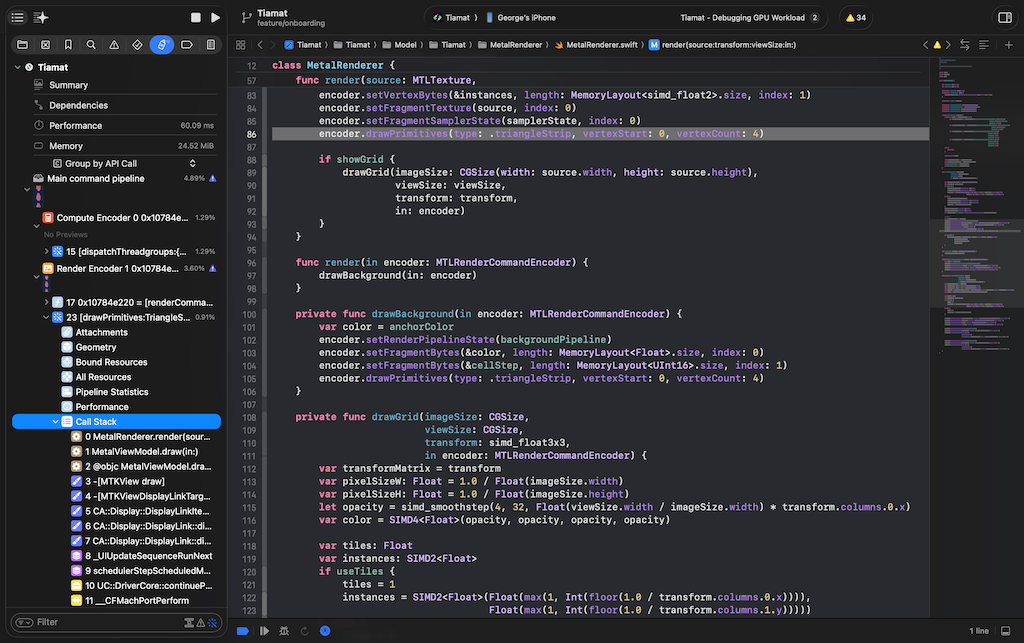This screenshot has height=643, width=1024.
Task: Select the Model folder breadcrumb
Action: [398, 45]
